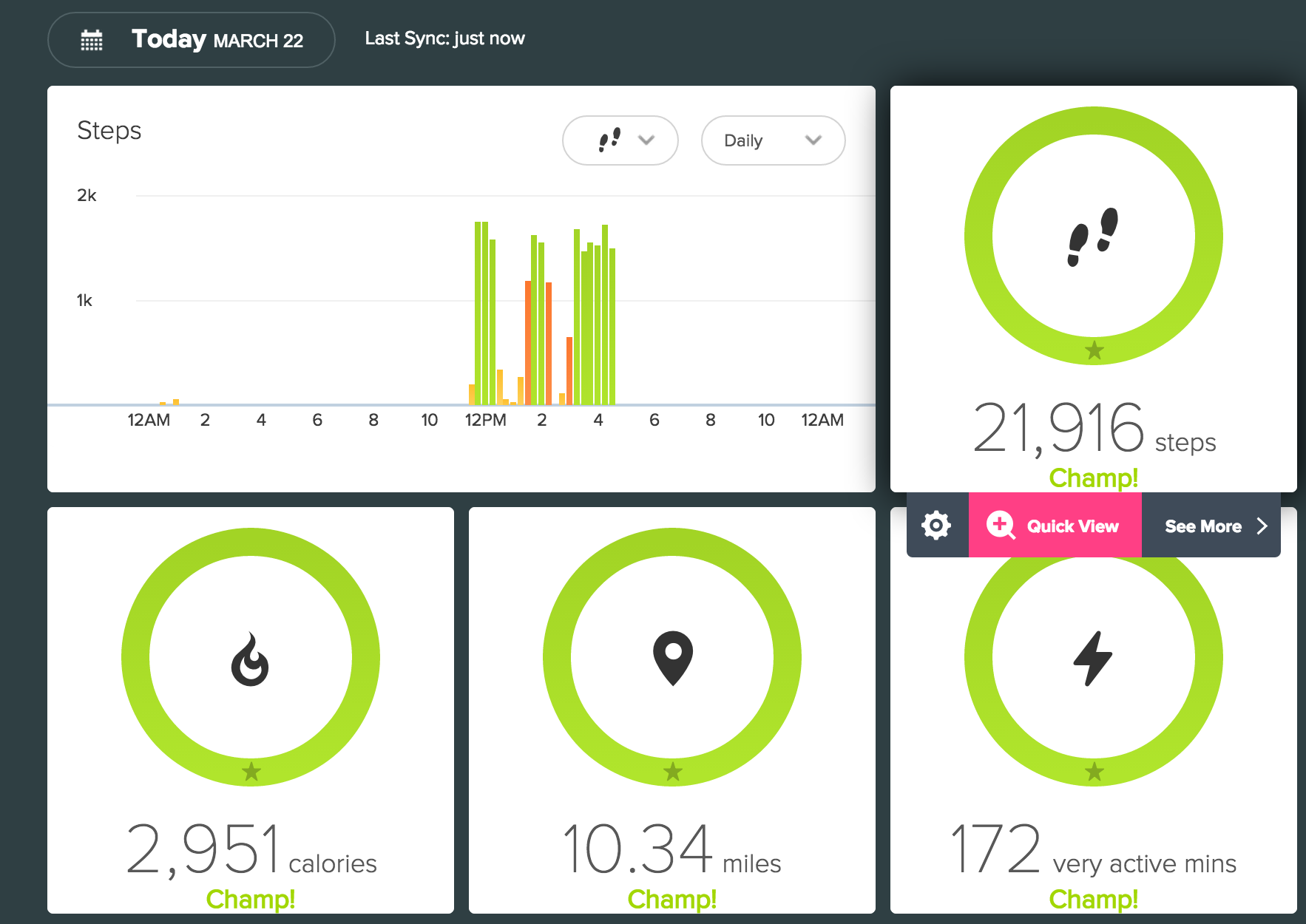
Task: Click the 4 PM marker on chart axis
Action: (598, 420)
